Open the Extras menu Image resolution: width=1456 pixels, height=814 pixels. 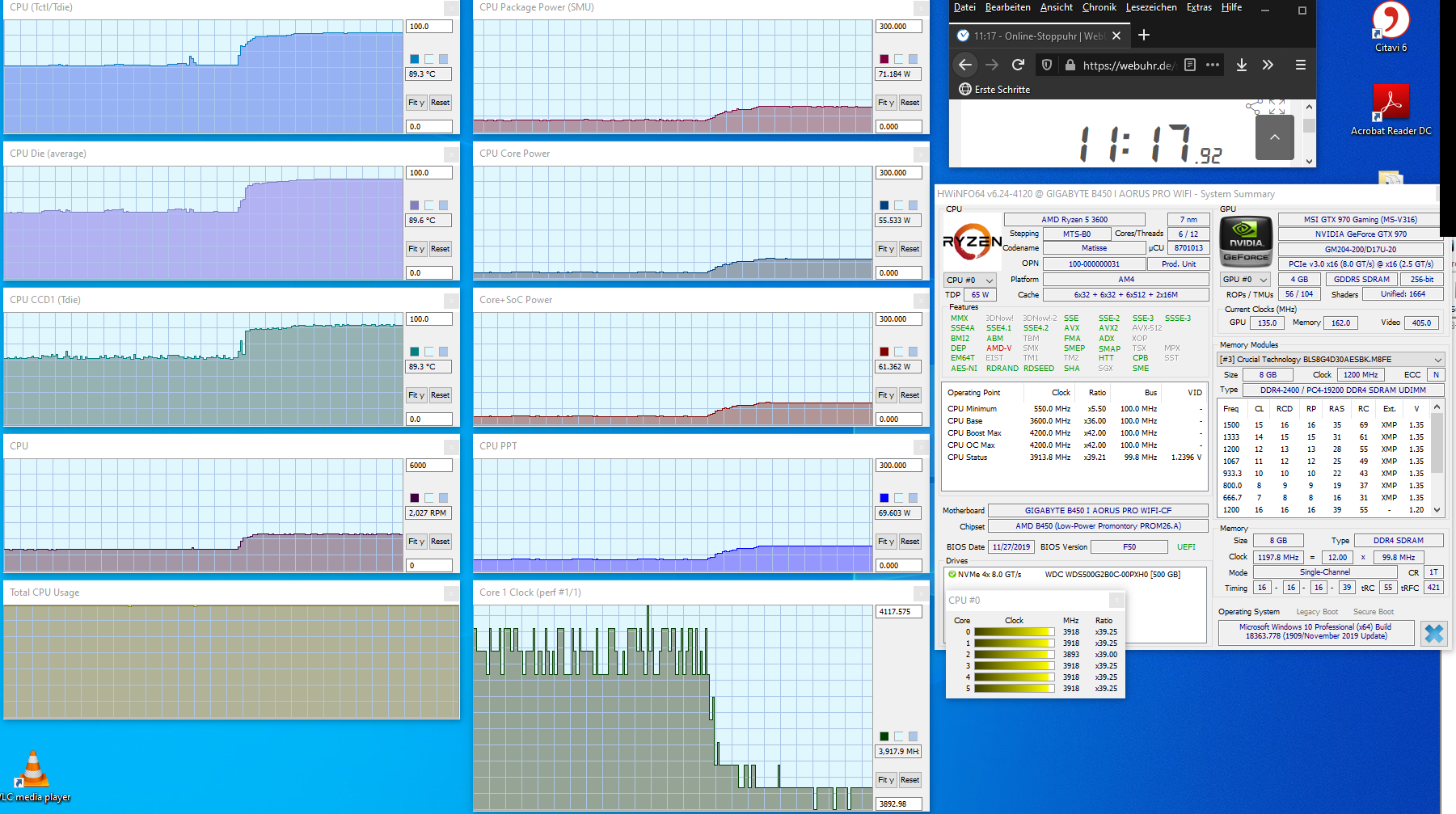[1199, 7]
